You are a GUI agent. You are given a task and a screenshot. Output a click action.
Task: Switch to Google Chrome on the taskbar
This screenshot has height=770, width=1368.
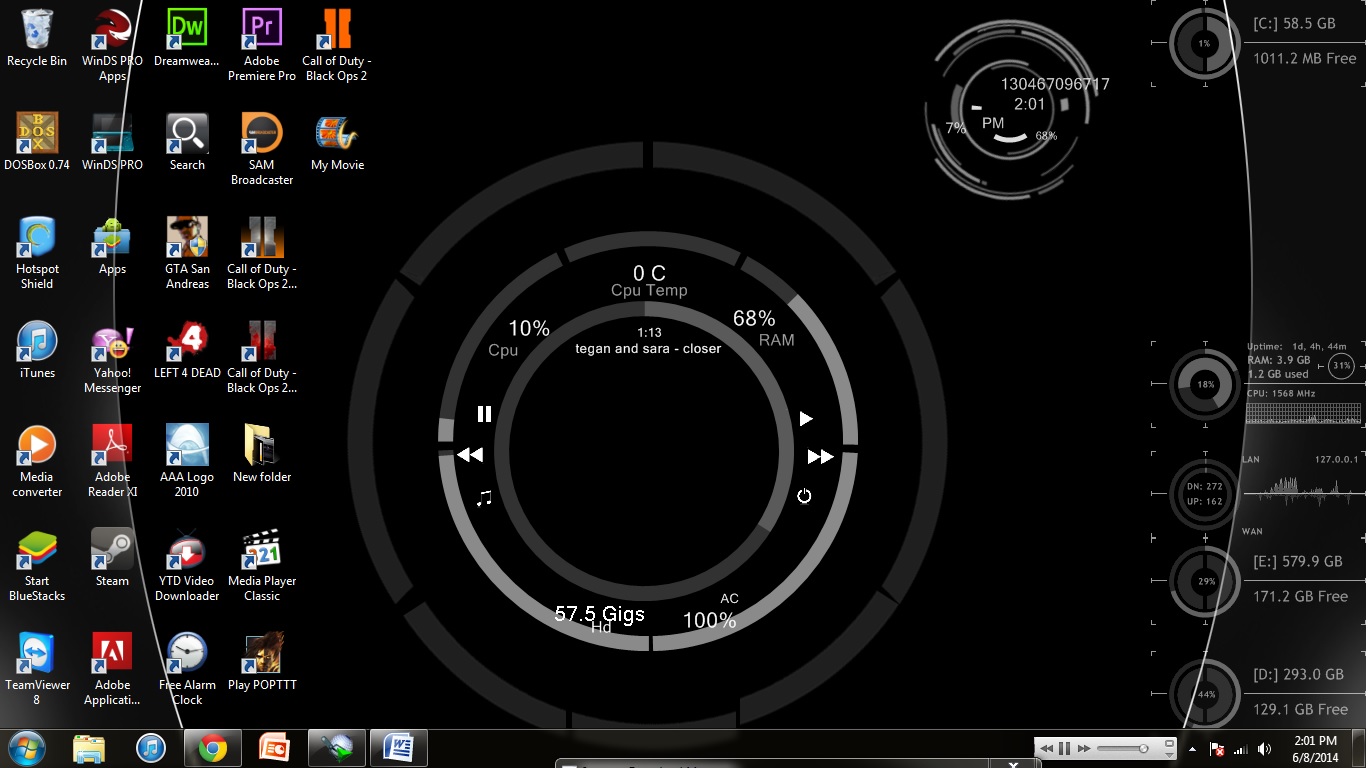click(212, 748)
